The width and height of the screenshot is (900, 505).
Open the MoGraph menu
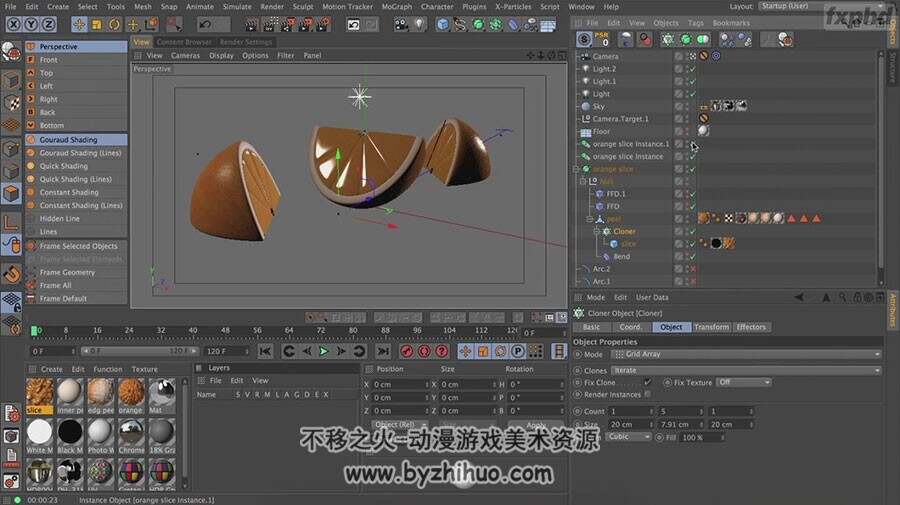(397, 7)
